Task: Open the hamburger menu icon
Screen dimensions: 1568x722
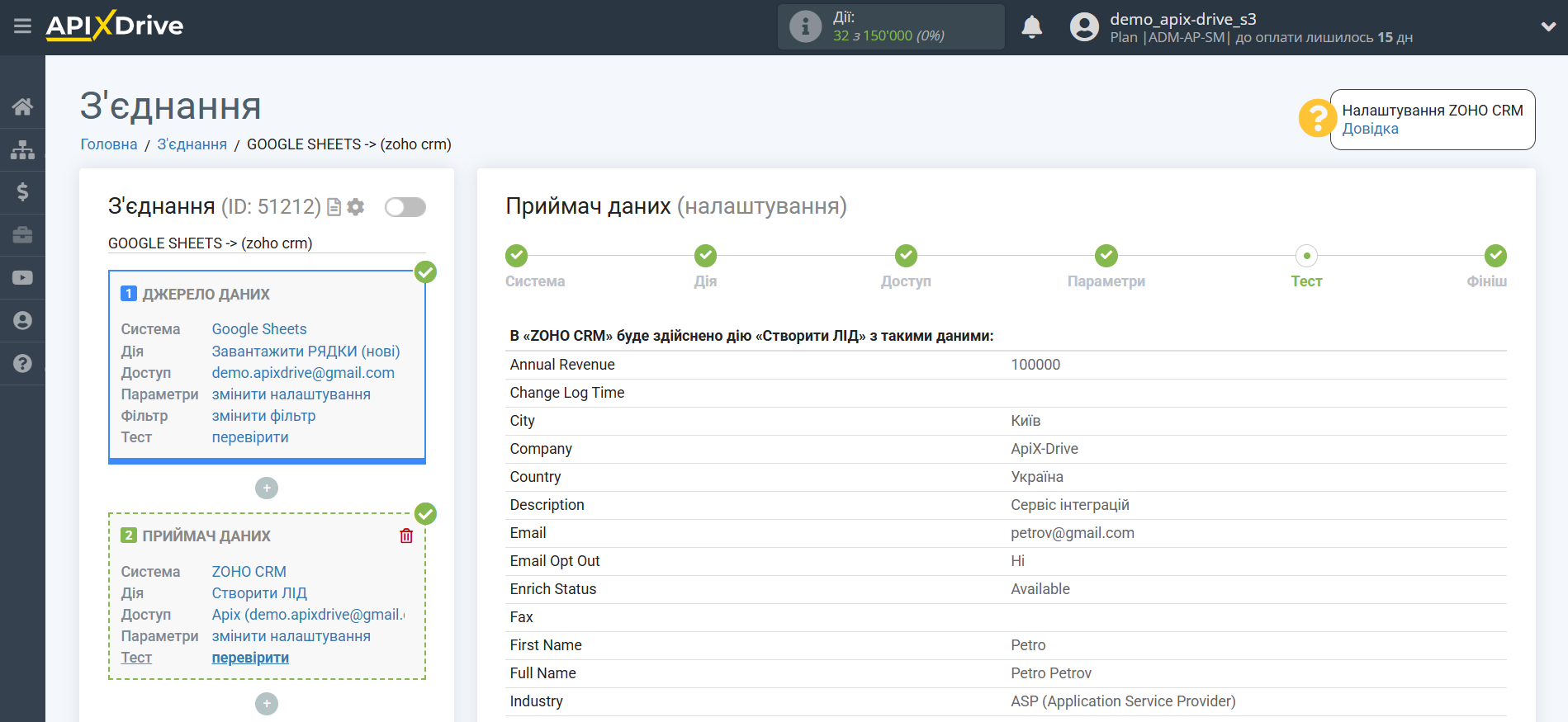Action: (22, 26)
